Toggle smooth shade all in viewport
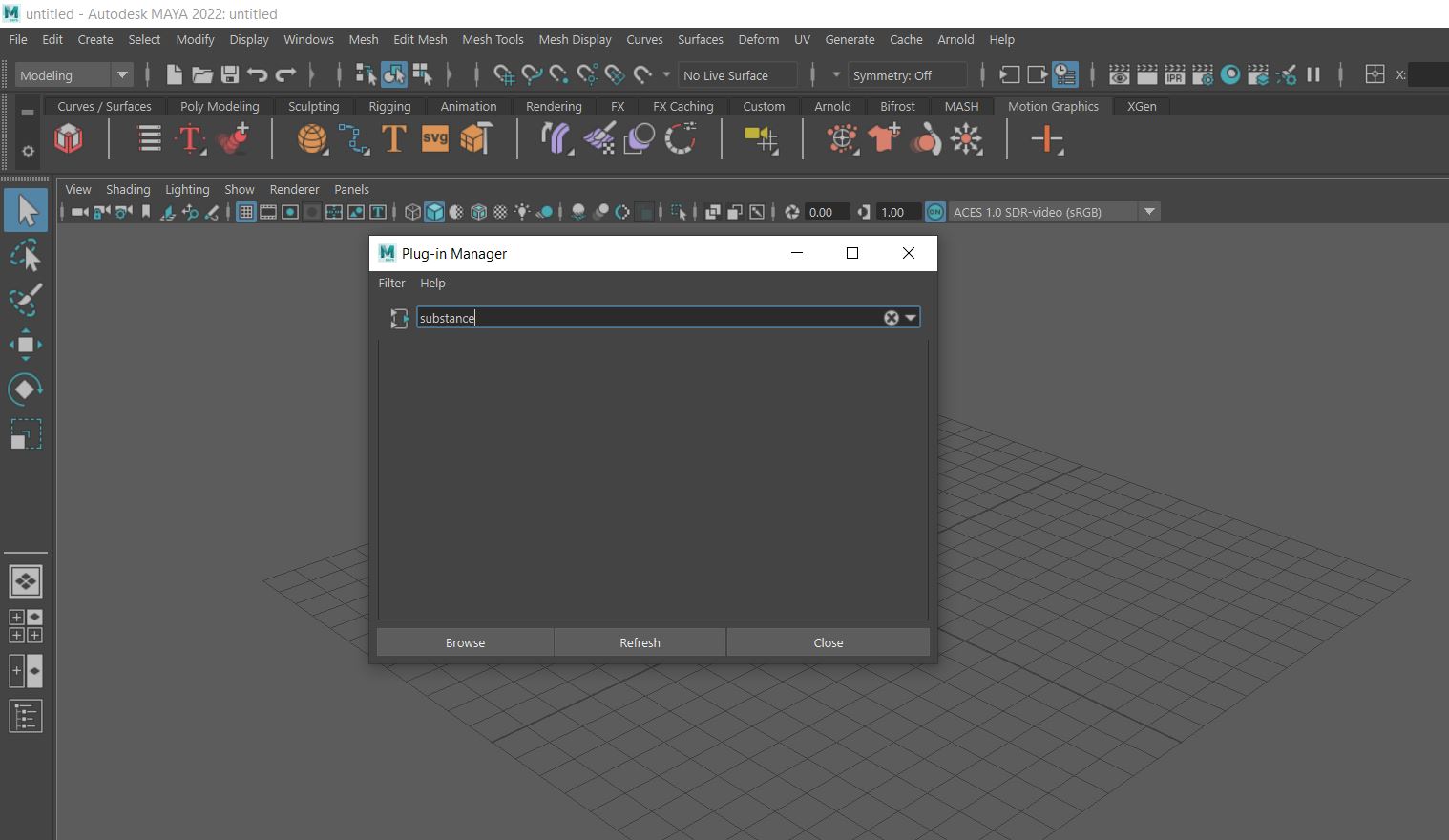The width and height of the screenshot is (1449, 840). [x=434, y=212]
